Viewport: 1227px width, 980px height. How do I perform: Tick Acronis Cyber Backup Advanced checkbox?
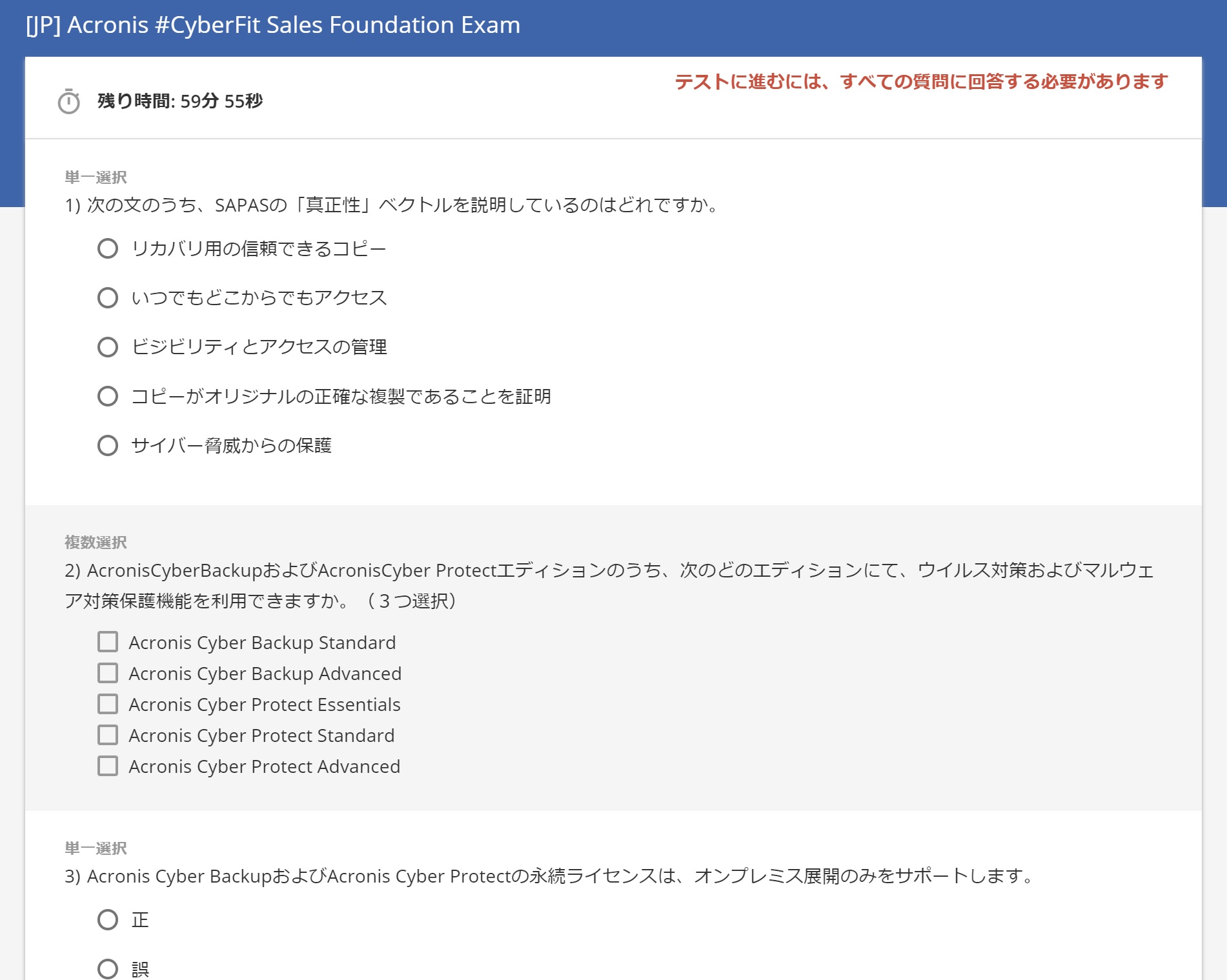click(x=108, y=673)
